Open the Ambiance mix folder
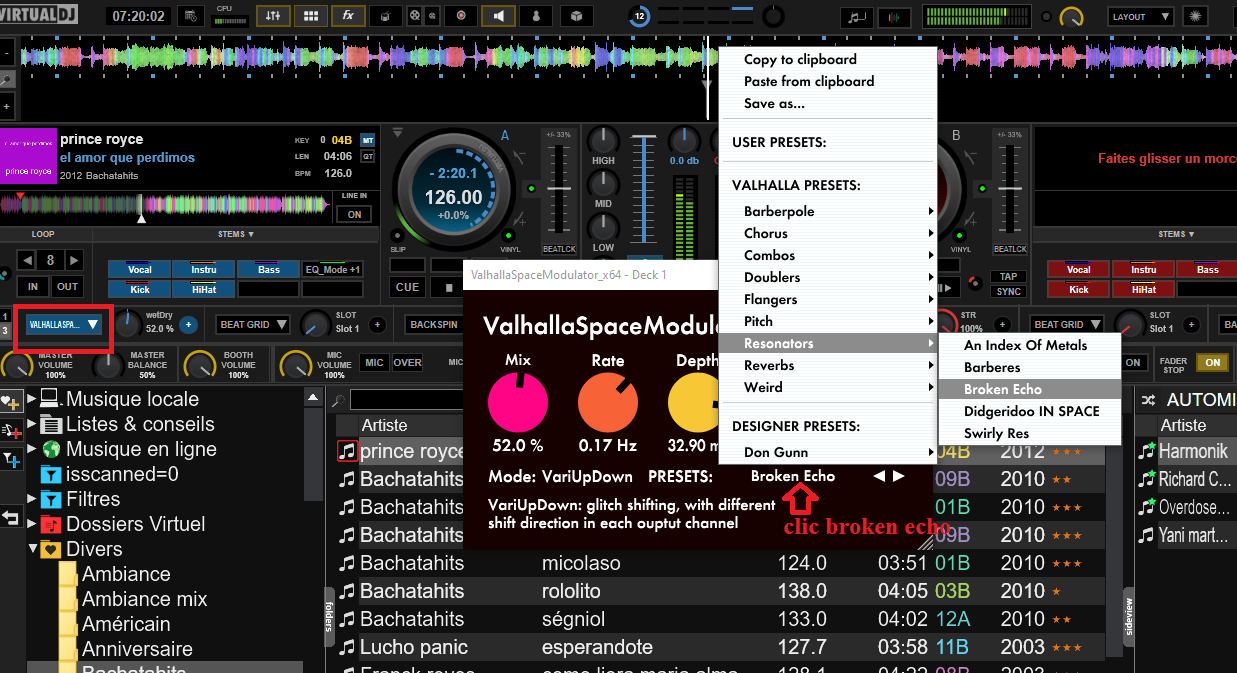Screen dimensions: 1237x673 pos(144,599)
